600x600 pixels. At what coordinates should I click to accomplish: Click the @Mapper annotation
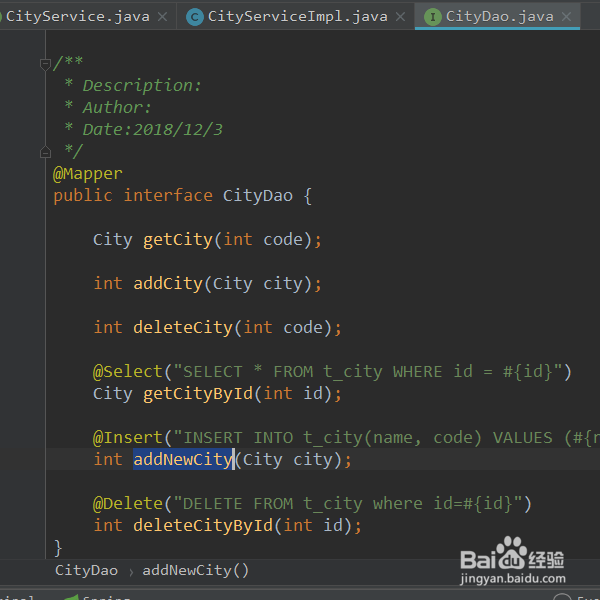click(x=88, y=174)
